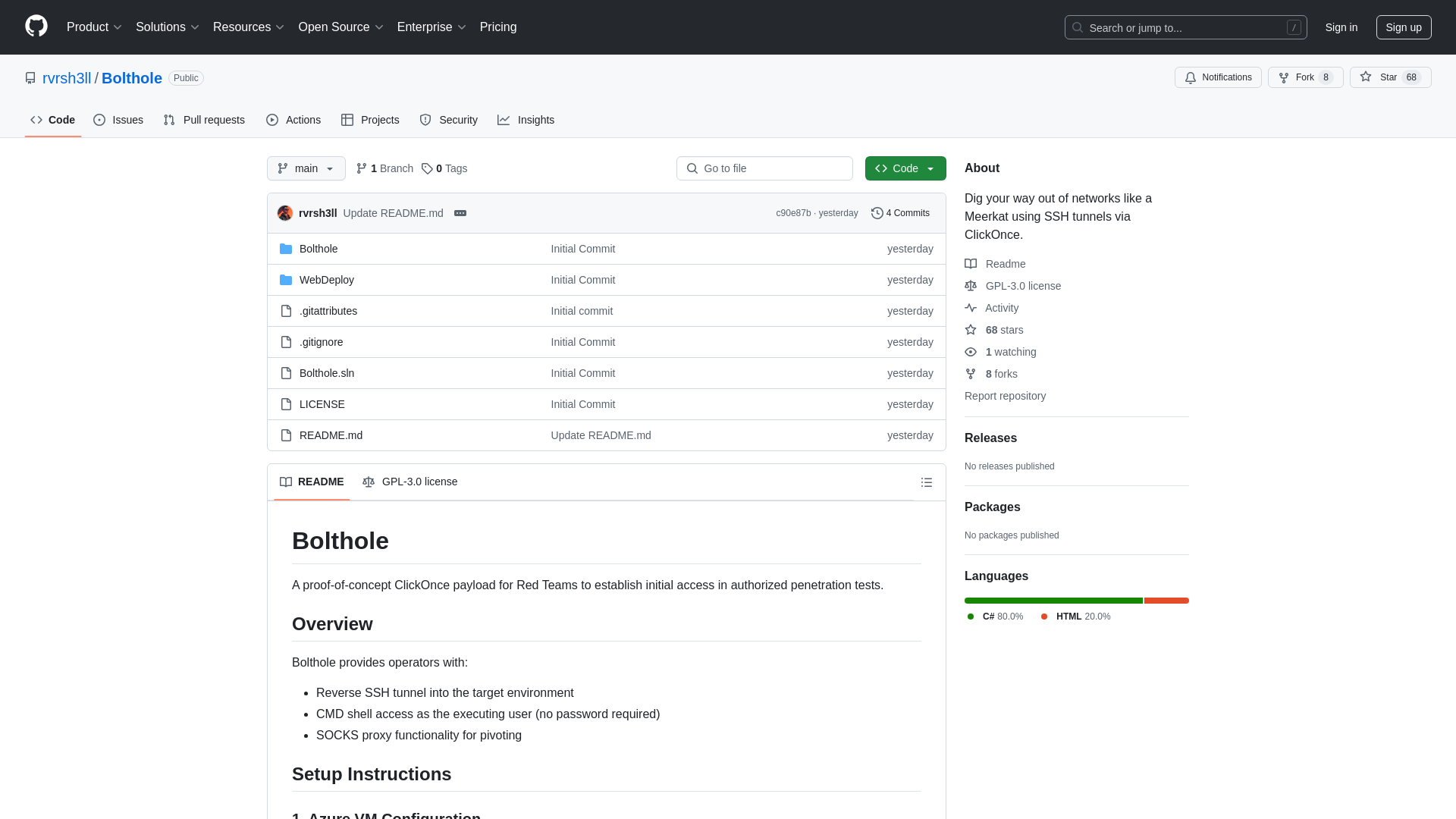Open the Security tab
1456x819 pixels.
tap(448, 120)
